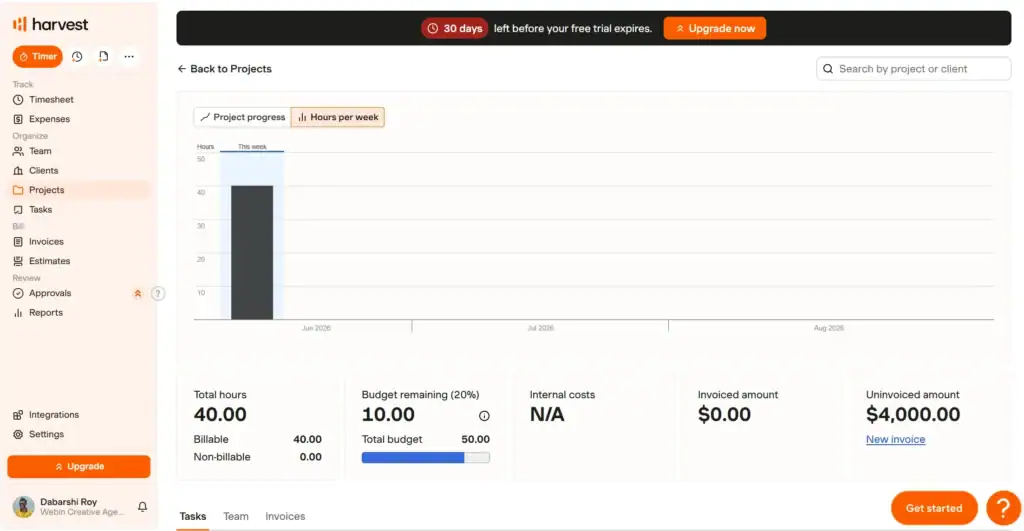Viewport: 1024px width, 531px height.
Task: Switch chart to Hours per week
Action: point(338,117)
